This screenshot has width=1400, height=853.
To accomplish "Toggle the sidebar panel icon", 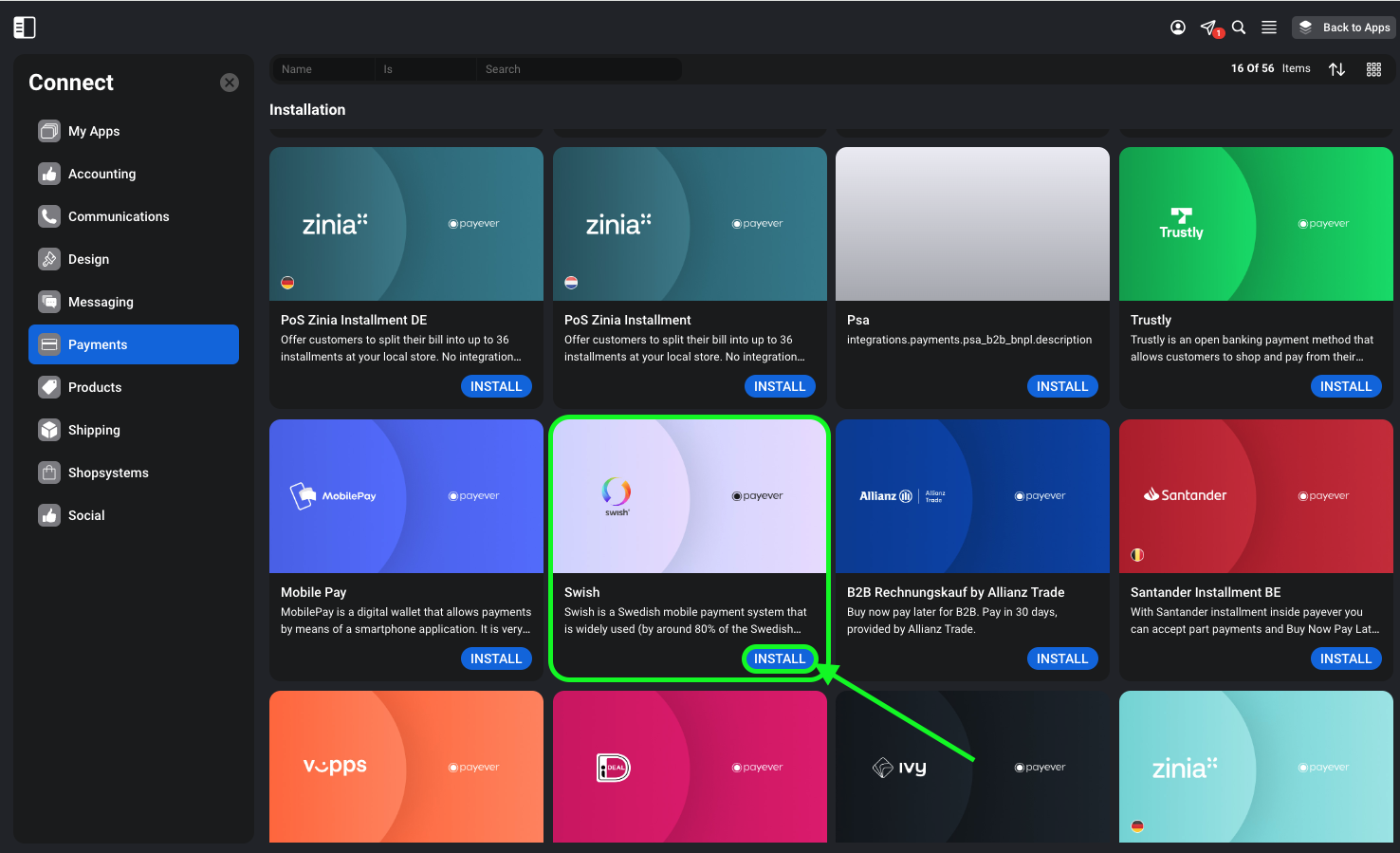I will (25, 28).
